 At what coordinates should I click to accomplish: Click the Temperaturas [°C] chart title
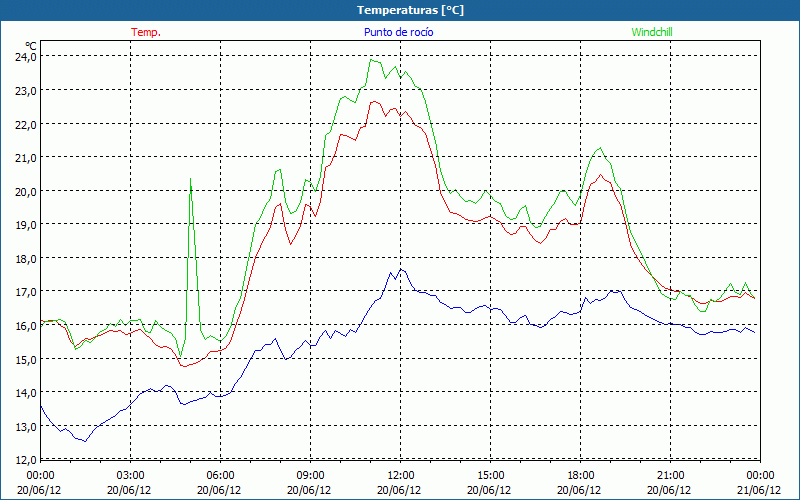click(410, 10)
